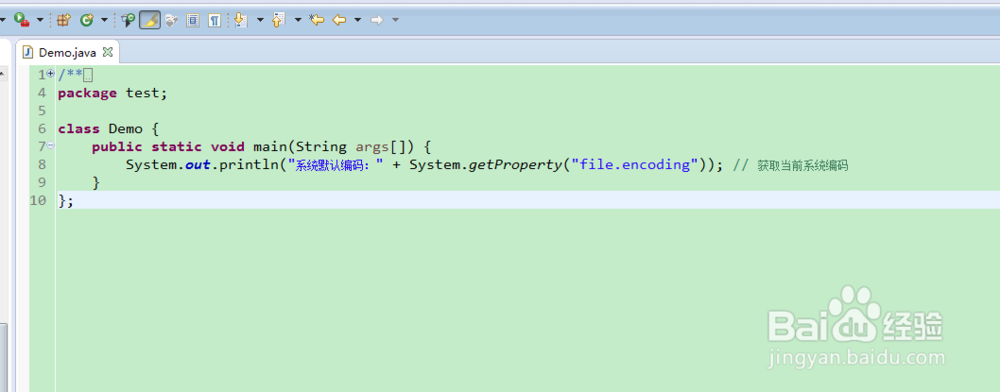The image size is (1000, 392).
Task: Click the grayed Forward navigation arrow
Action: 377,20
